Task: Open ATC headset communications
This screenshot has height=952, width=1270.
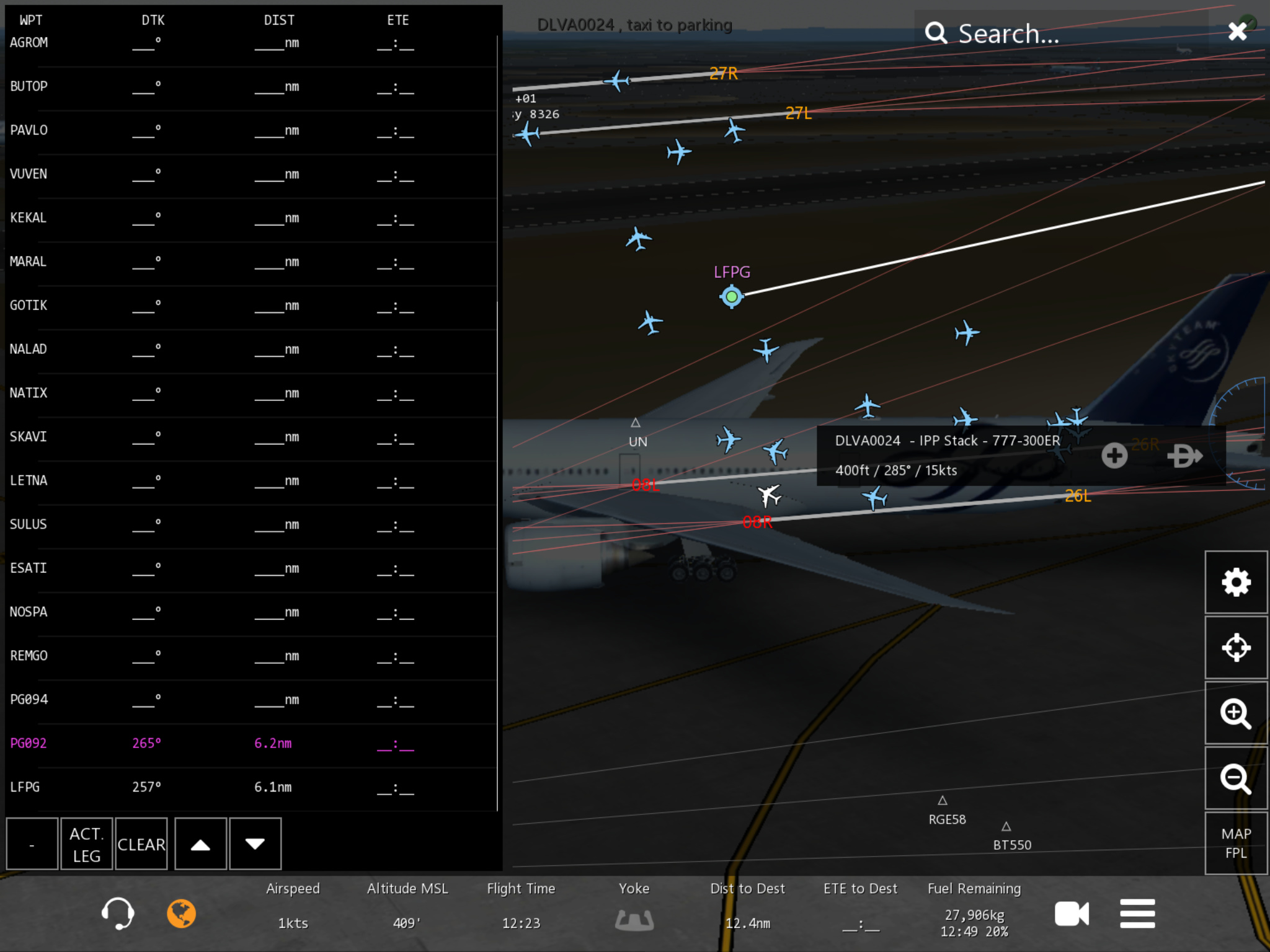Action: [x=117, y=914]
